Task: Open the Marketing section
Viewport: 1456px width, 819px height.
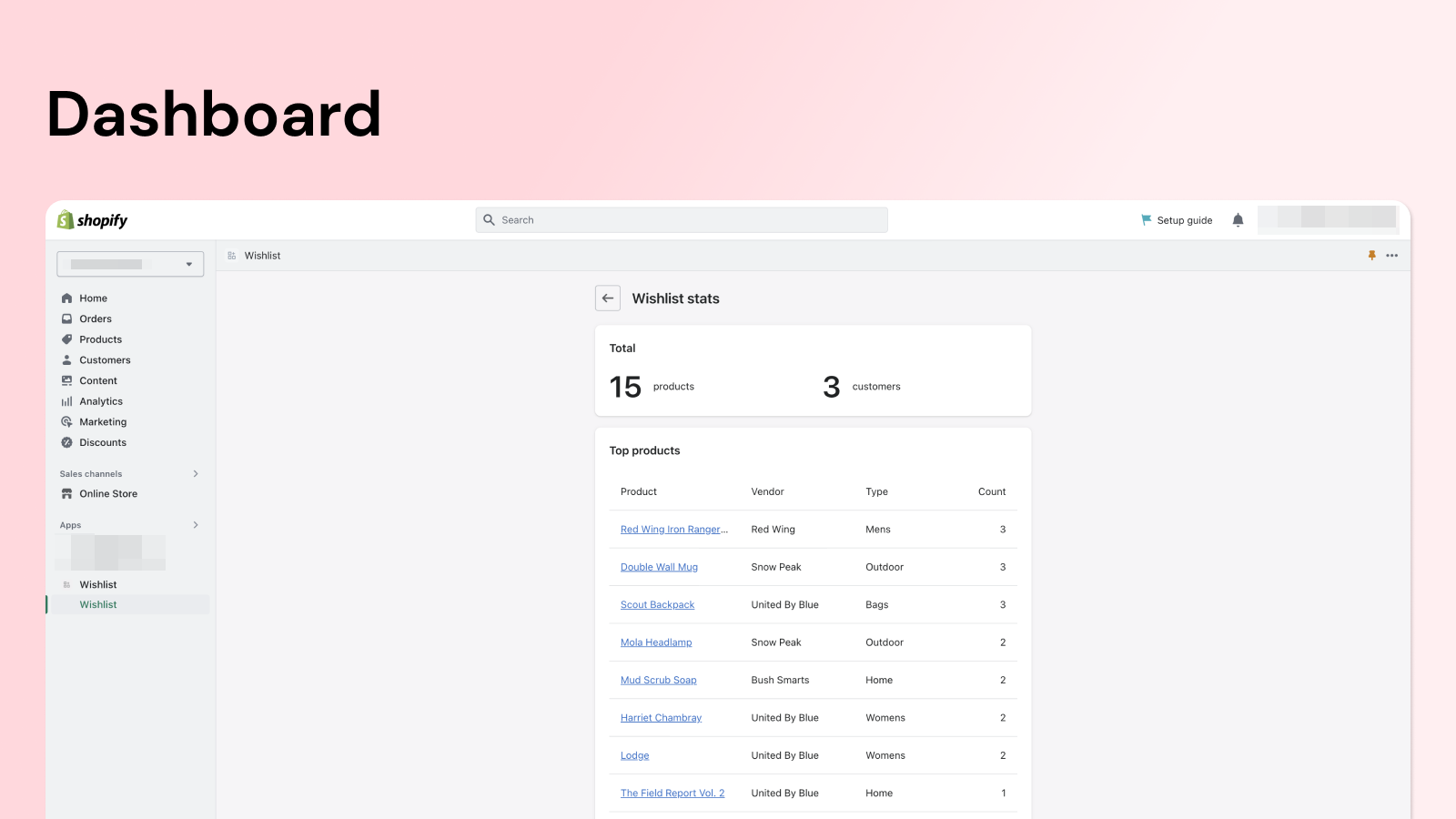Action: click(103, 421)
